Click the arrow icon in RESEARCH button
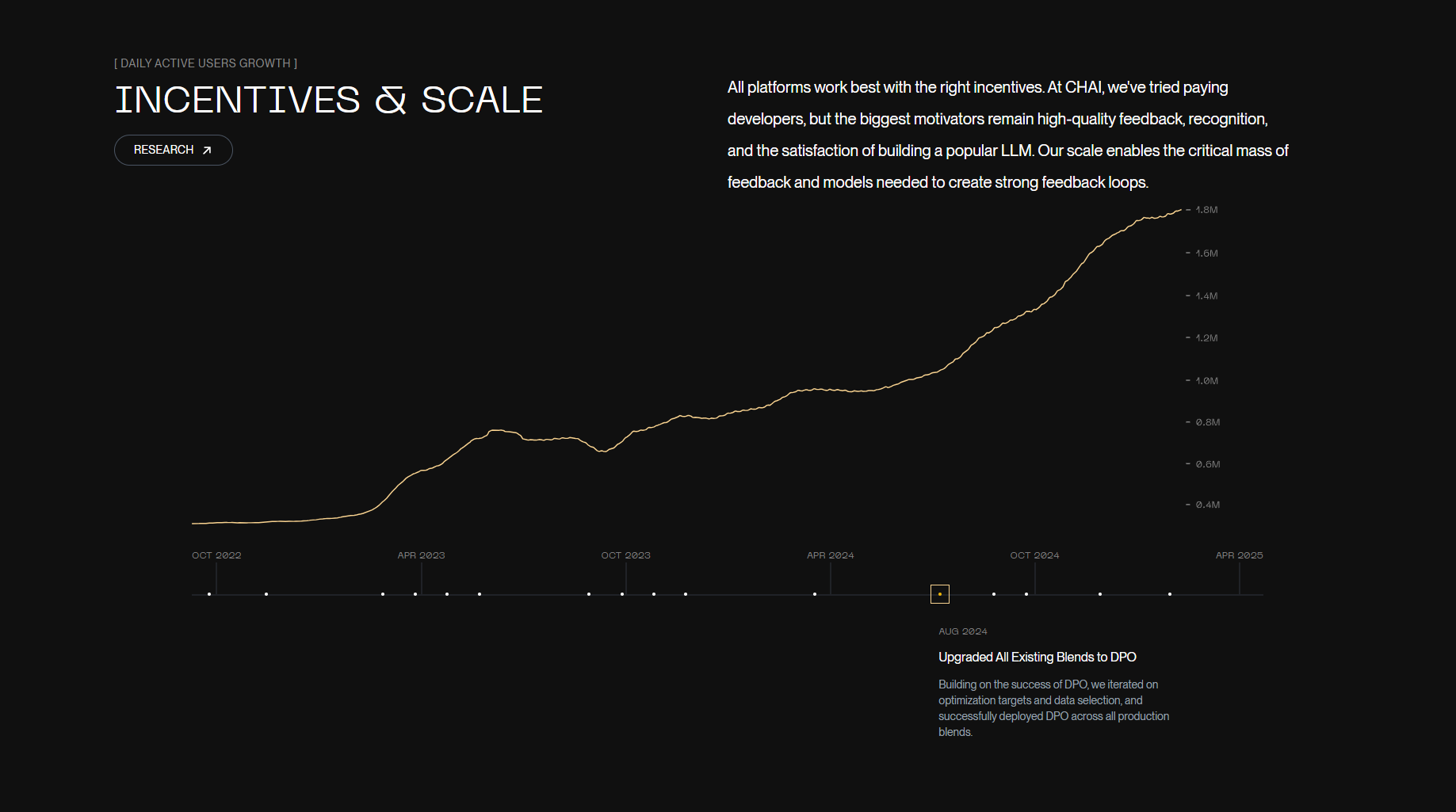This screenshot has height=812, width=1456. (x=207, y=151)
